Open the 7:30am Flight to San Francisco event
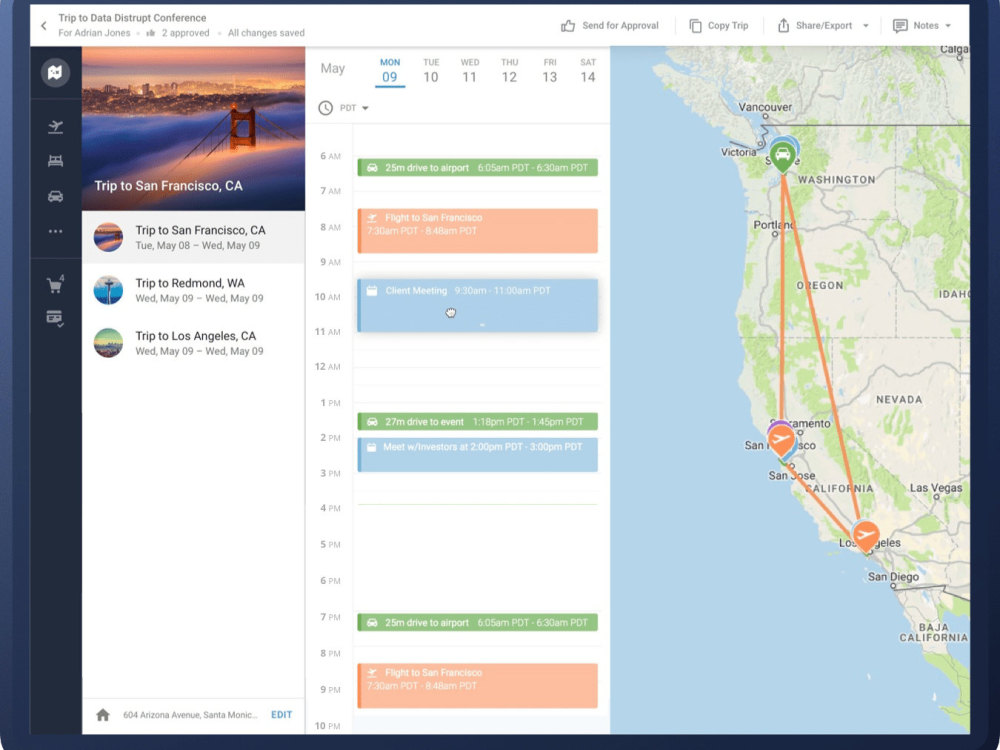1000x750 pixels. tap(477, 231)
